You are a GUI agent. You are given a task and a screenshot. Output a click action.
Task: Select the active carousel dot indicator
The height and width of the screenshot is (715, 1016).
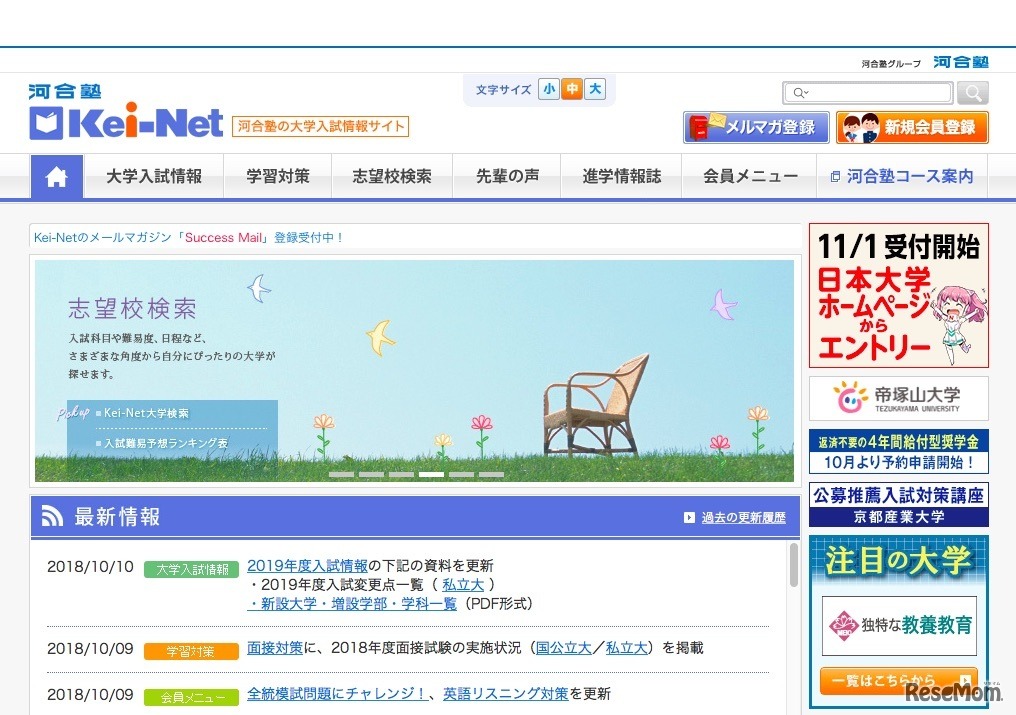431,475
